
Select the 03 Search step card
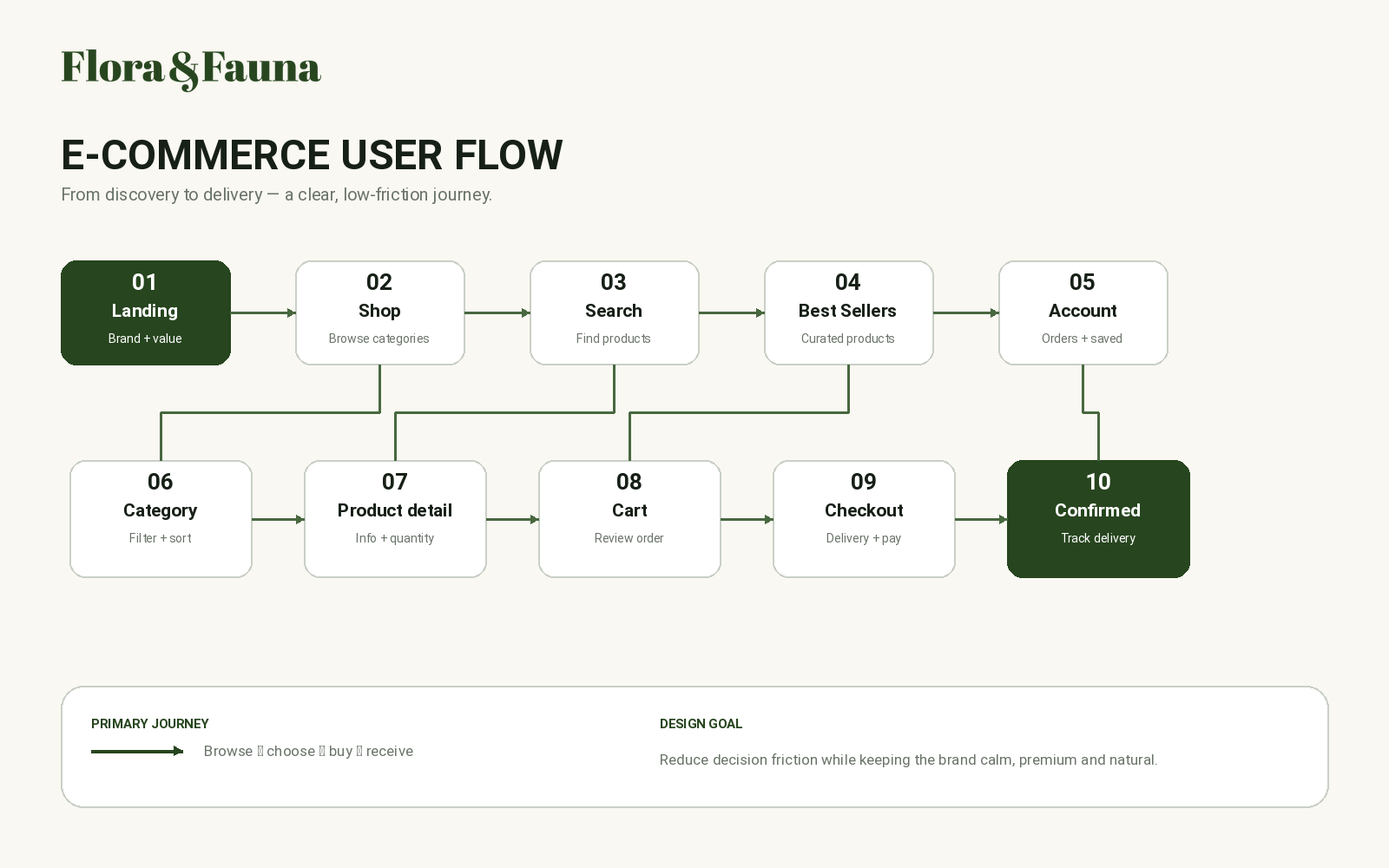pyautogui.click(x=615, y=312)
